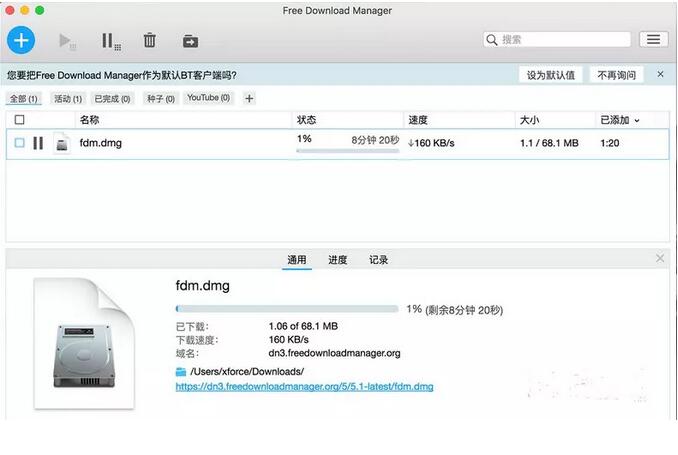
Task: Open /Users/xforce/Downloads/ folder path
Action: [x=247, y=372]
